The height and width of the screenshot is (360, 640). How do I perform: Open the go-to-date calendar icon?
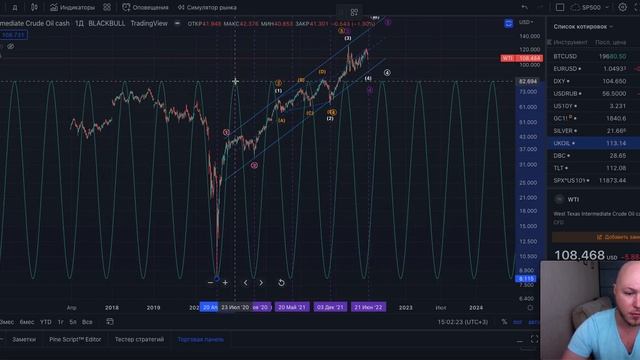click(x=110, y=322)
